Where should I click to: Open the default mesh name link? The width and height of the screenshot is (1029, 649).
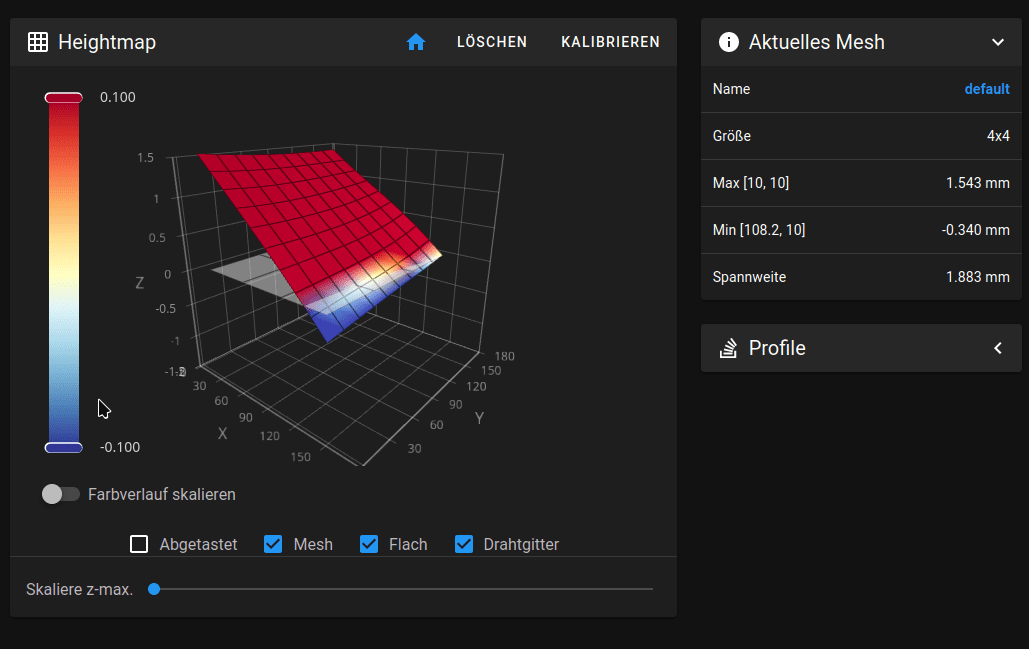986,89
